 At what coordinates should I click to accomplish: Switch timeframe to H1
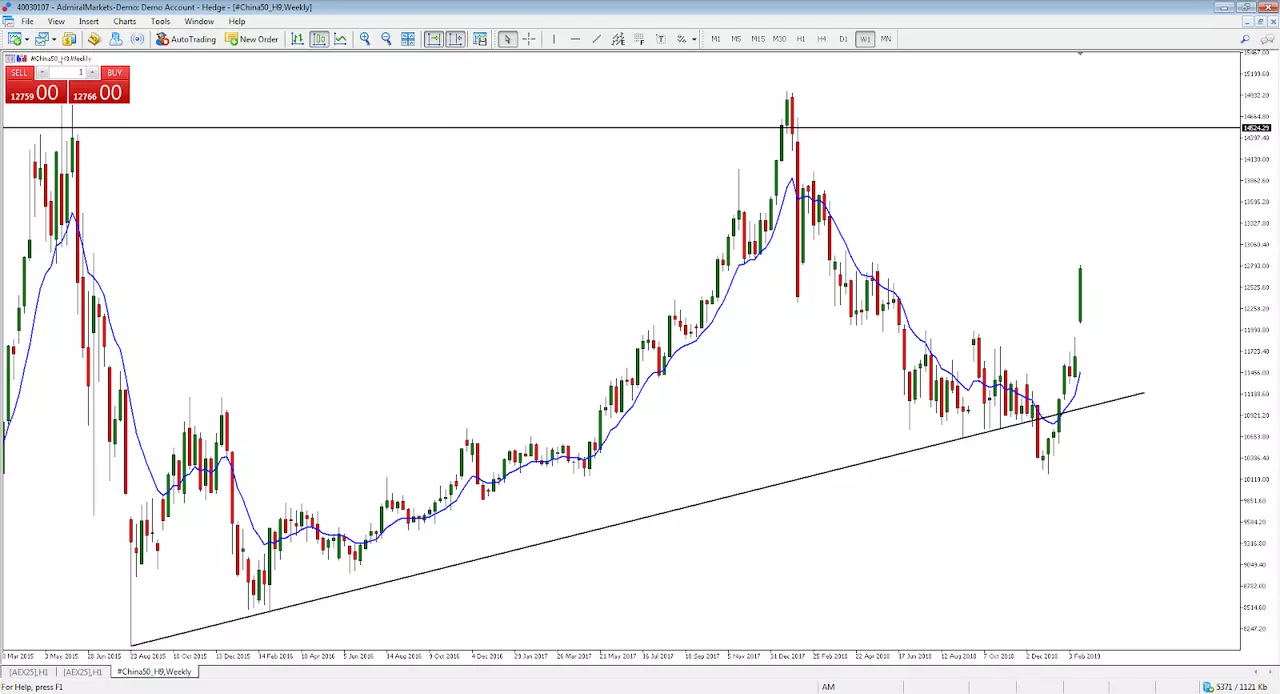pos(801,39)
